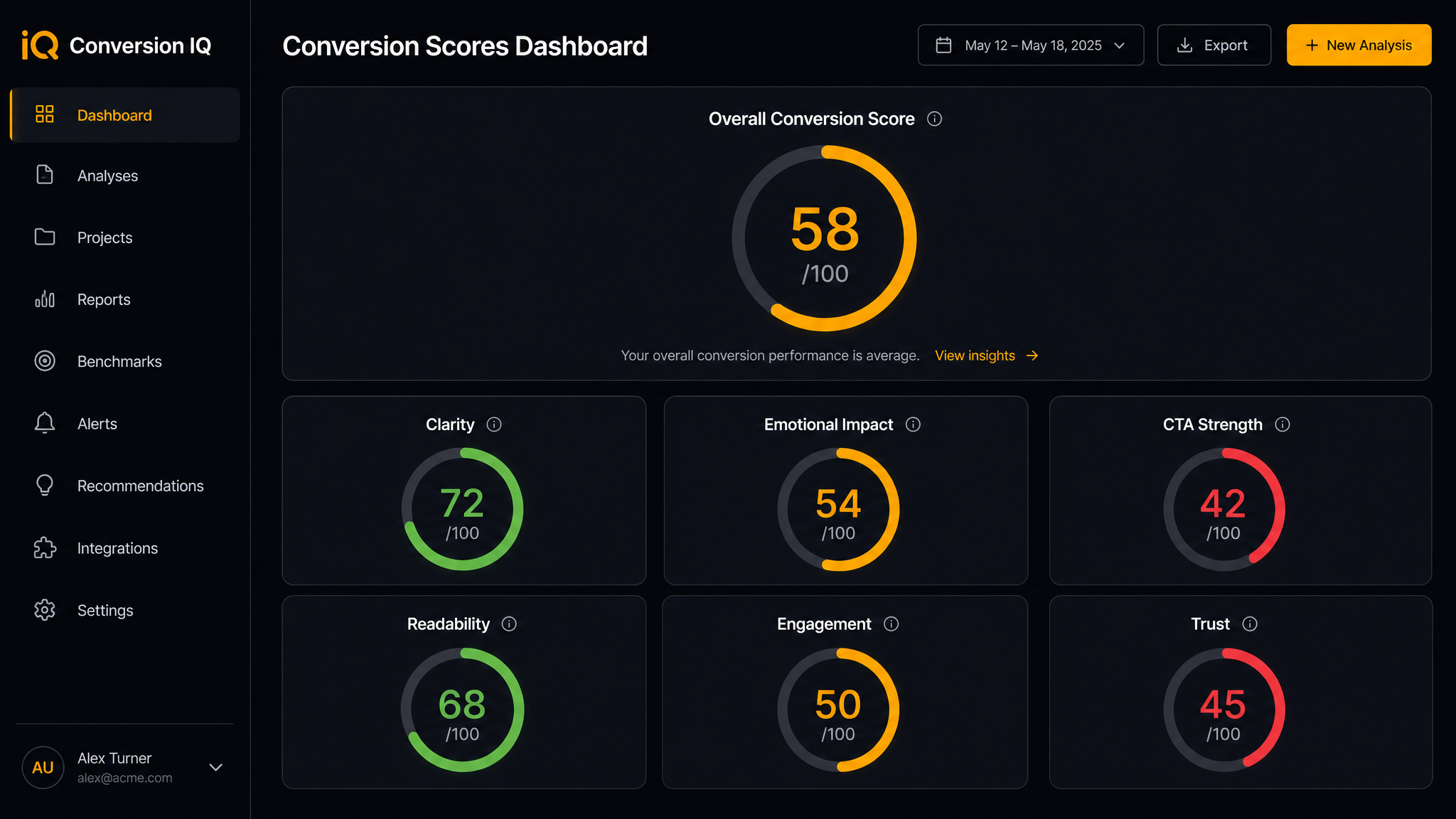Click the AU user avatar

coord(43,767)
